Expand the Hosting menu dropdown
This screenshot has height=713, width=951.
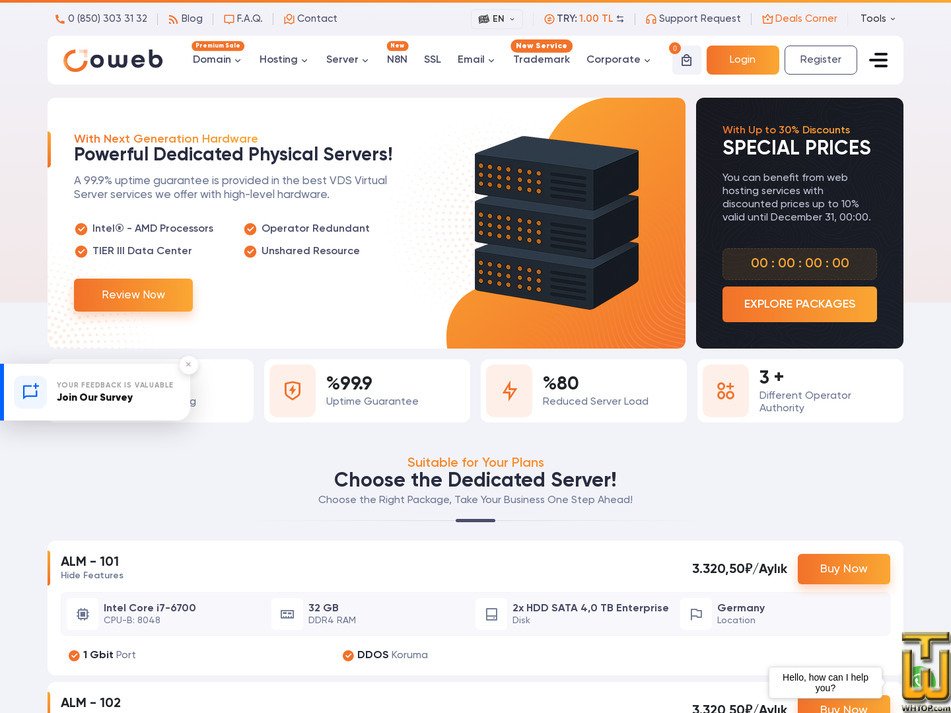tap(283, 59)
